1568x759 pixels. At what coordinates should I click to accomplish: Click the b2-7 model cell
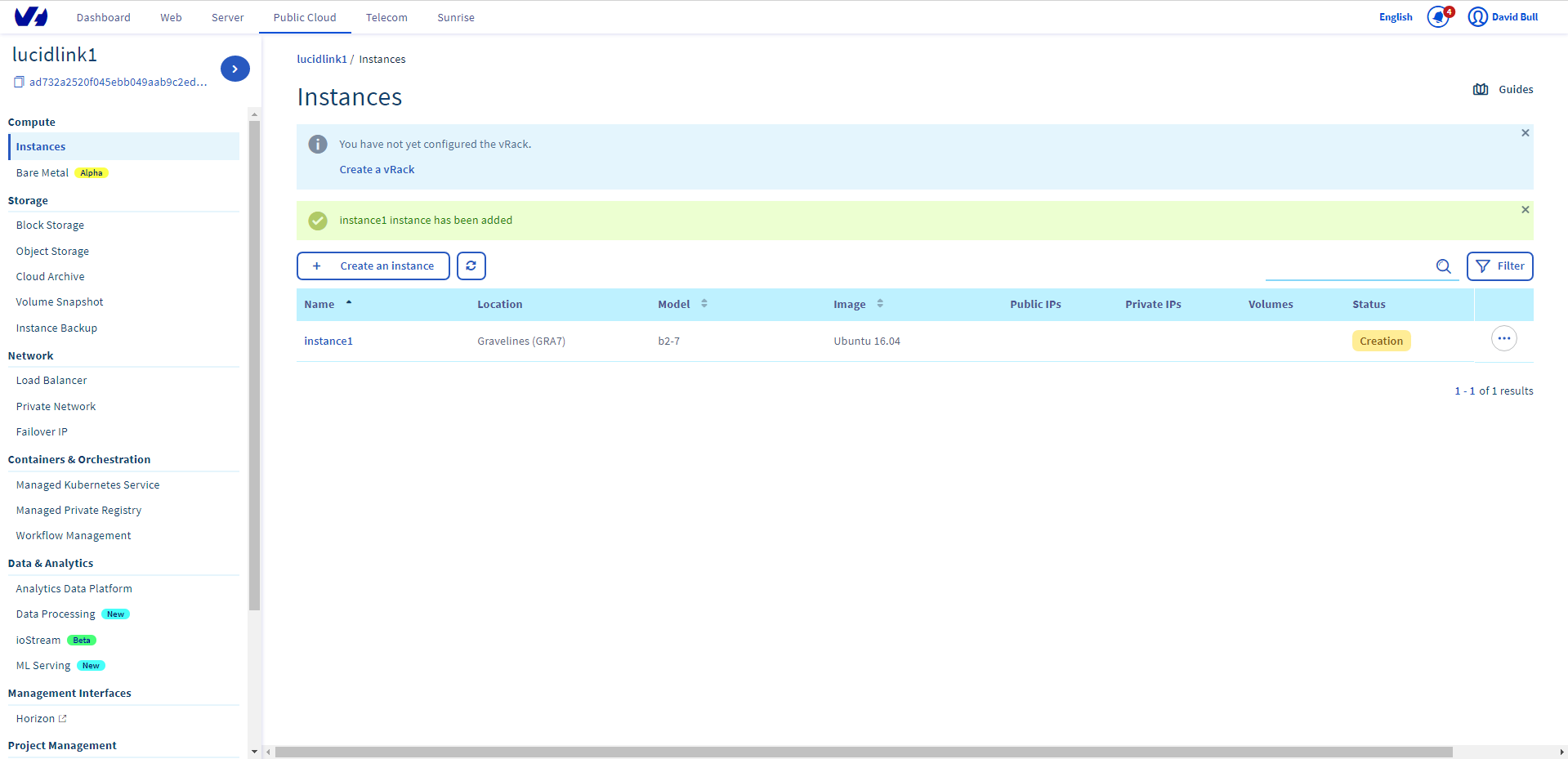[x=668, y=341]
